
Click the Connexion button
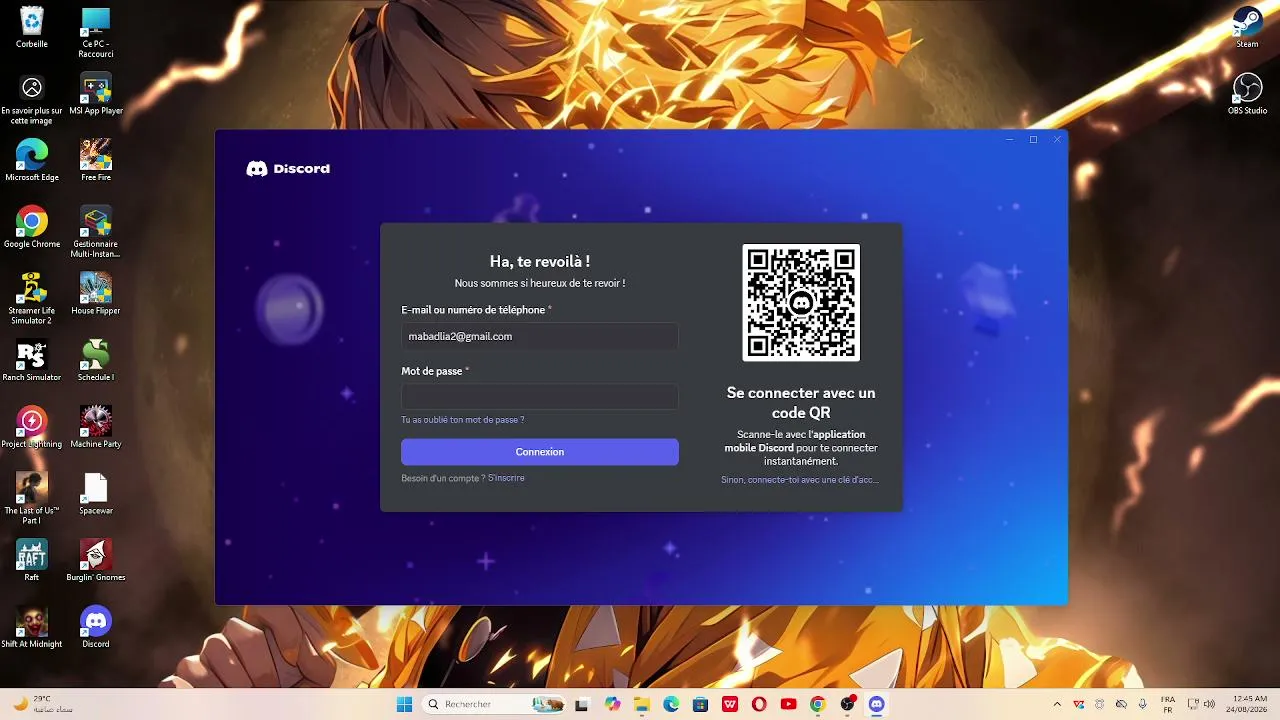(540, 452)
